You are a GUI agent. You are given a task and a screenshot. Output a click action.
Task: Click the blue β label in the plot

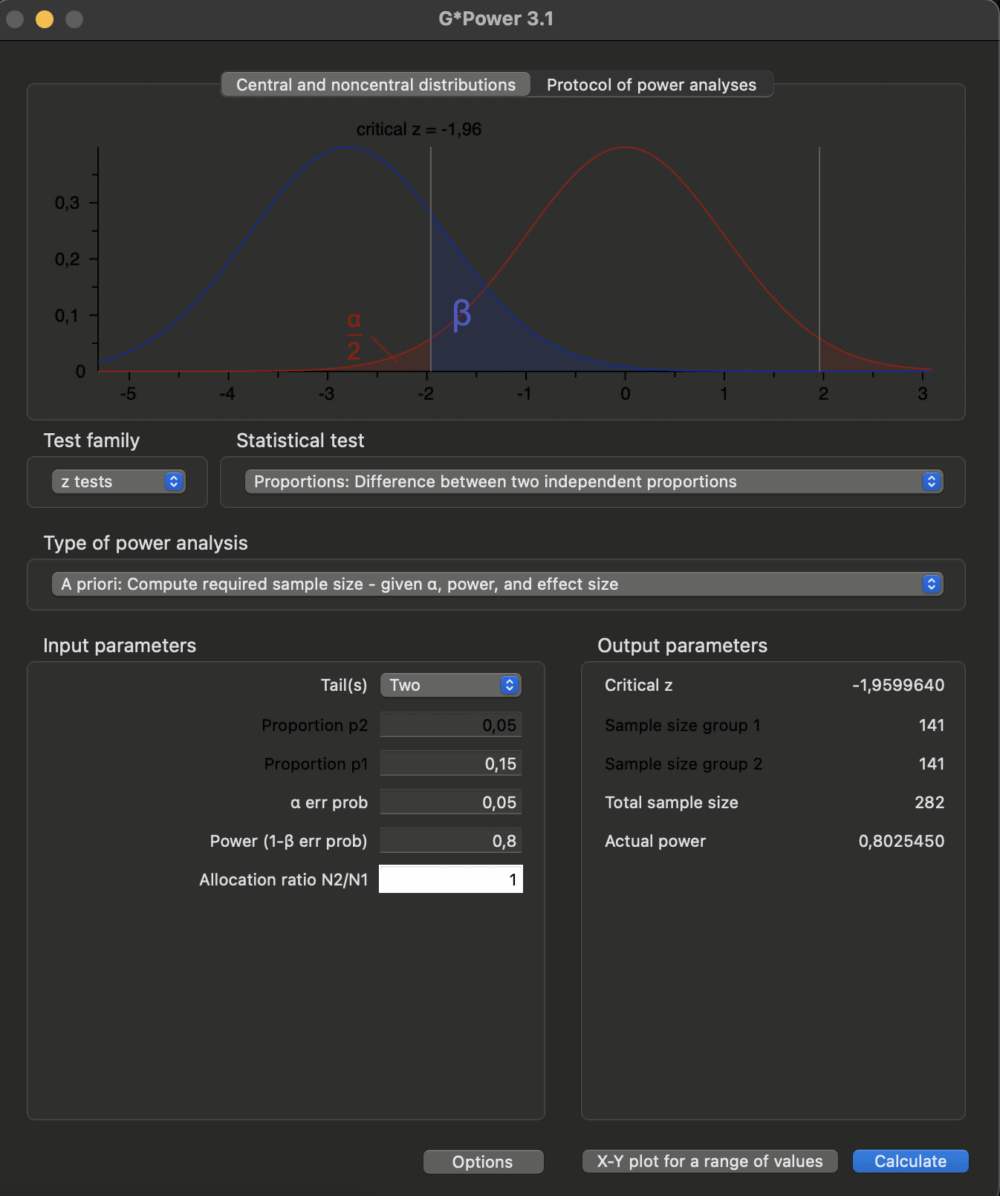461,313
